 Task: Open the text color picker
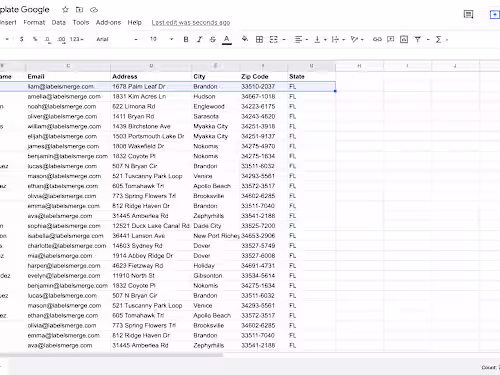227,40
